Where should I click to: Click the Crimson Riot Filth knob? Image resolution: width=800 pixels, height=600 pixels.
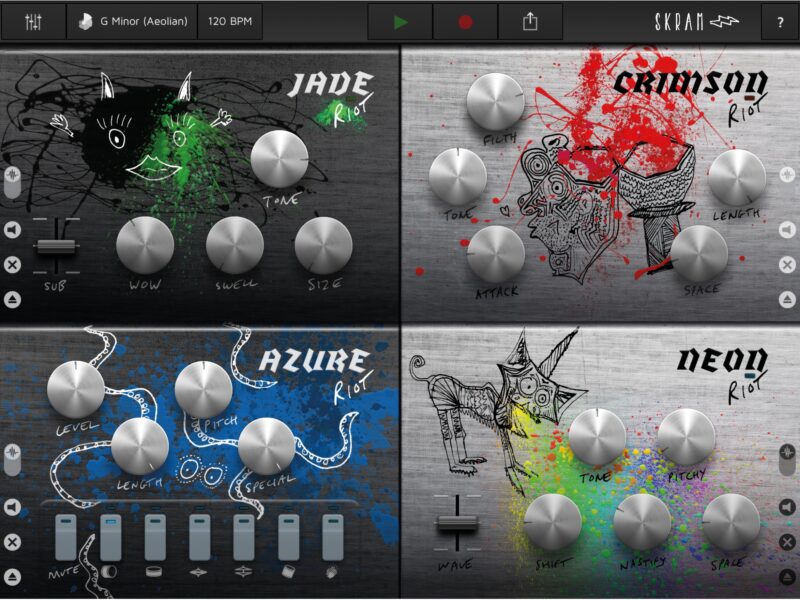[x=494, y=101]
